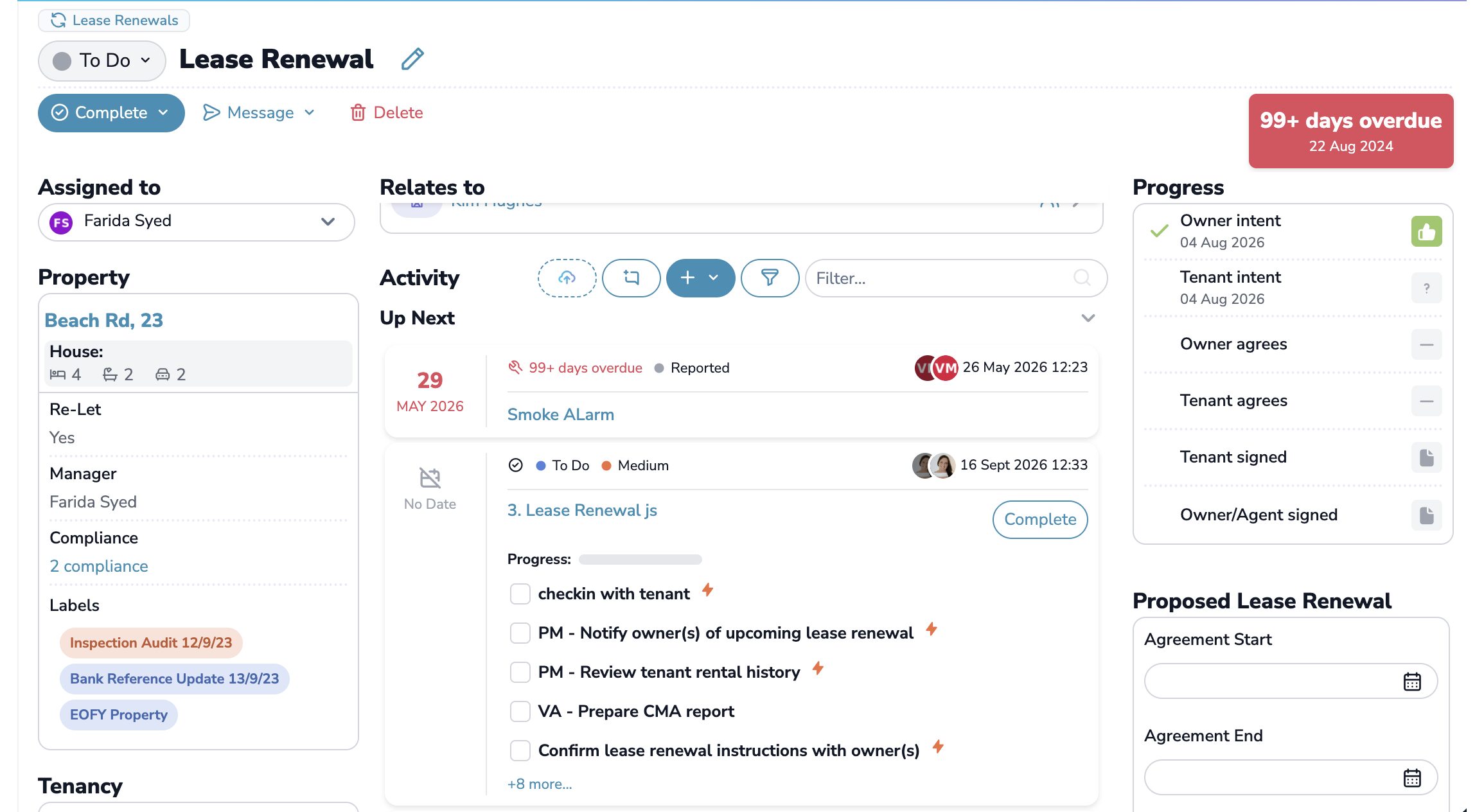Click the EOFY Property label

point(118,714)
